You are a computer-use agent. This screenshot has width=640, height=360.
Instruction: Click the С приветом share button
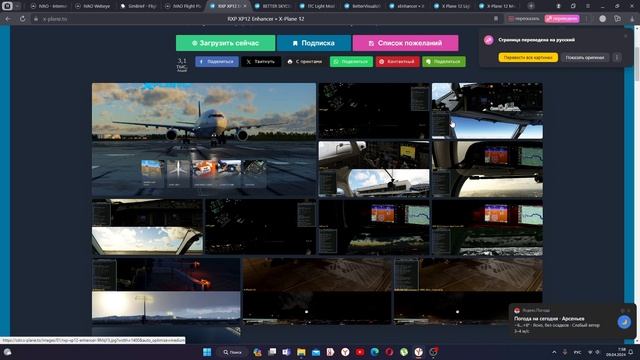click(x=305, y=62)
